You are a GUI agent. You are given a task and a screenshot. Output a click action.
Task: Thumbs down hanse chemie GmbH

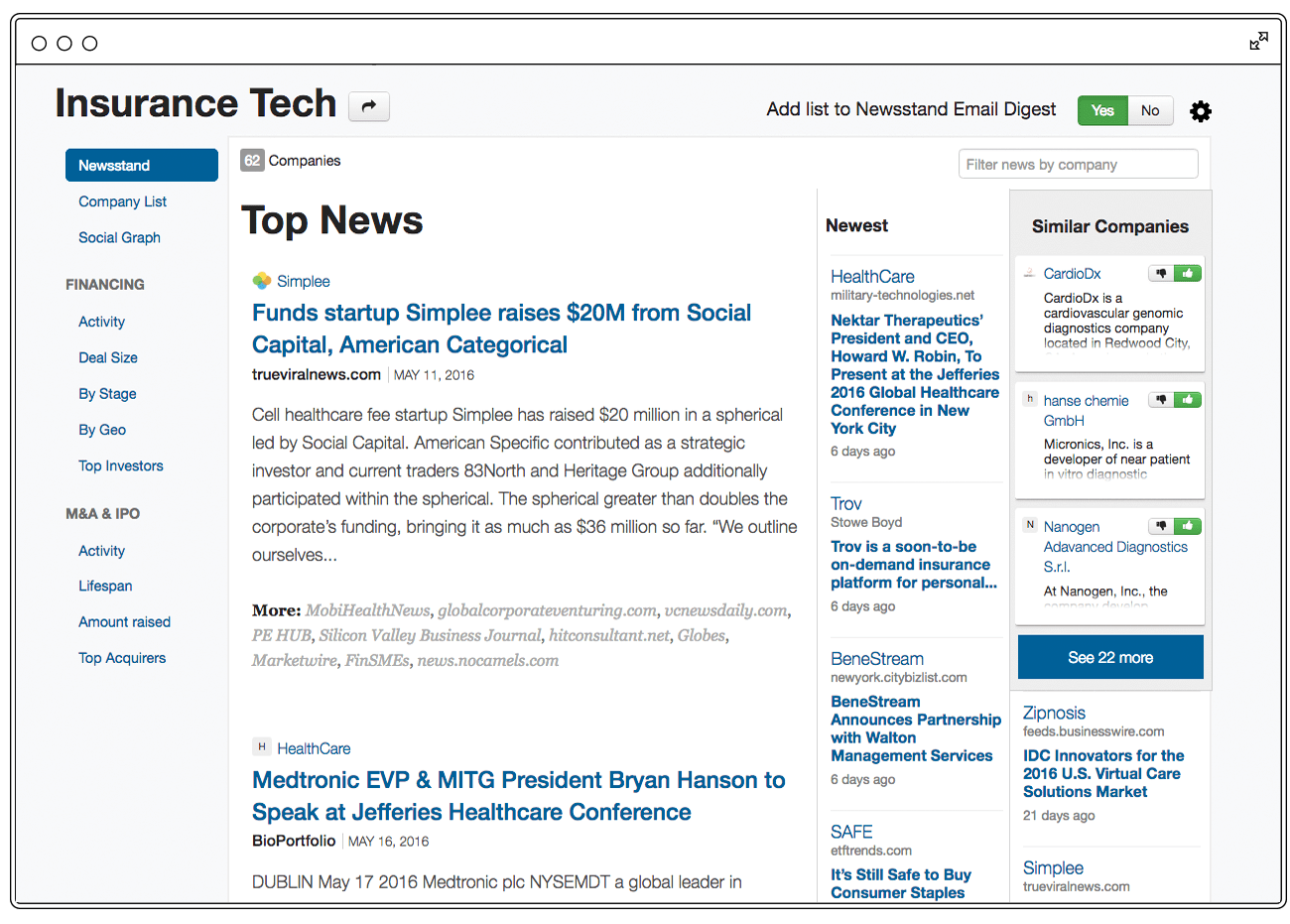[1161, 400]
